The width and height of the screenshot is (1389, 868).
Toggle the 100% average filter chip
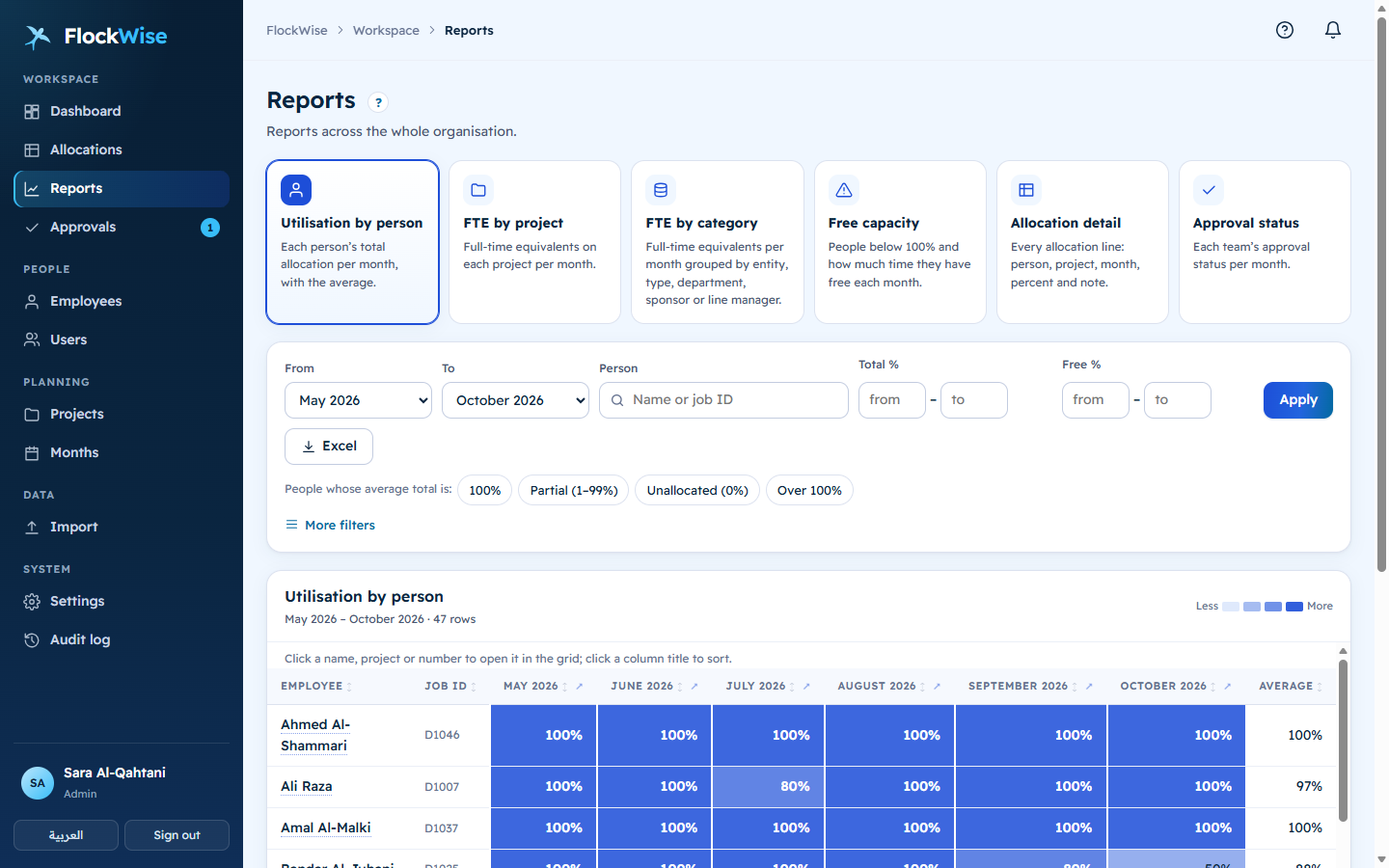click(484, 491)
